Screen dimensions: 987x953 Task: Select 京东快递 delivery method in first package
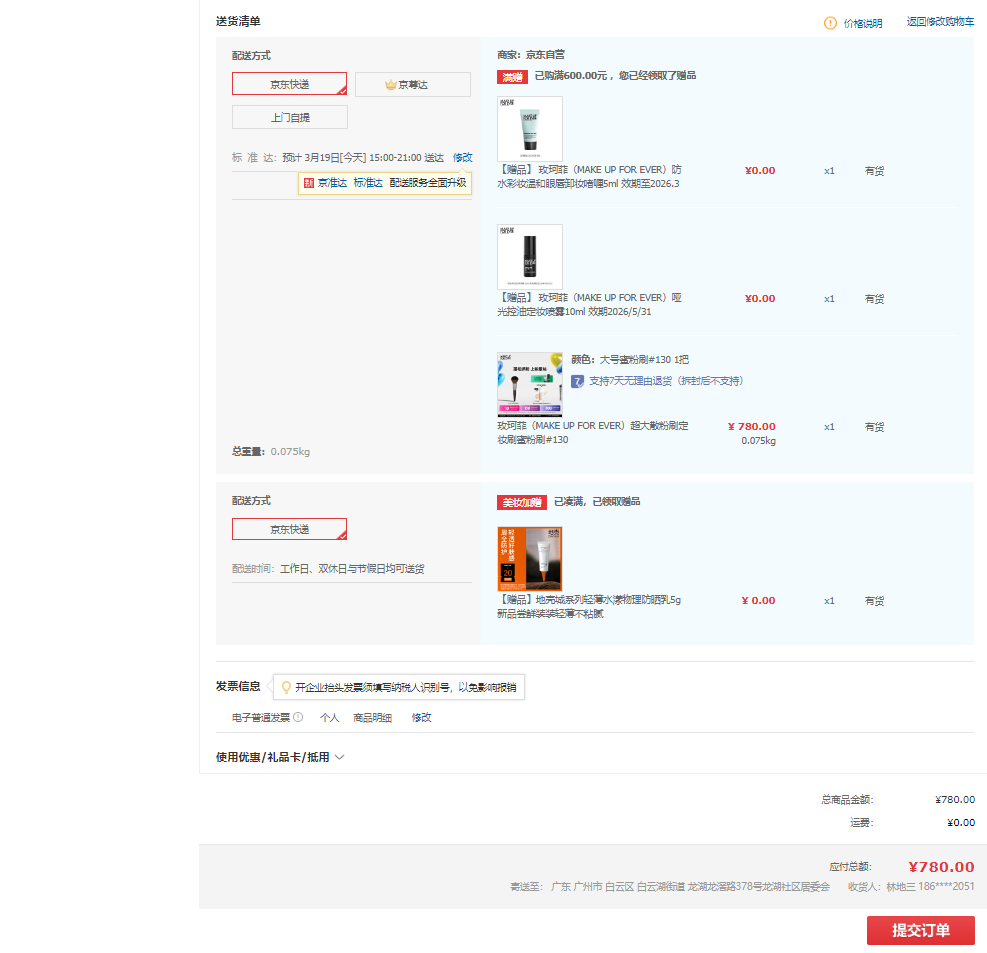(290, 84)
